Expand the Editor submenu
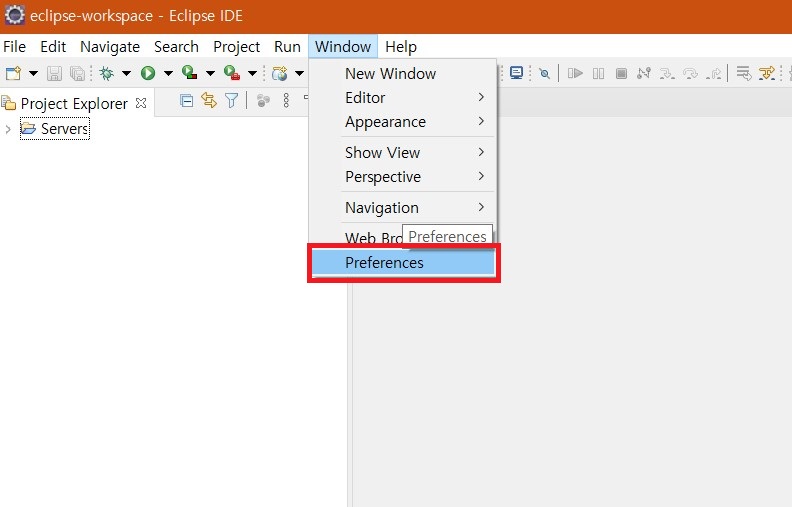The image size is (792, 507). tap(403, 97)
